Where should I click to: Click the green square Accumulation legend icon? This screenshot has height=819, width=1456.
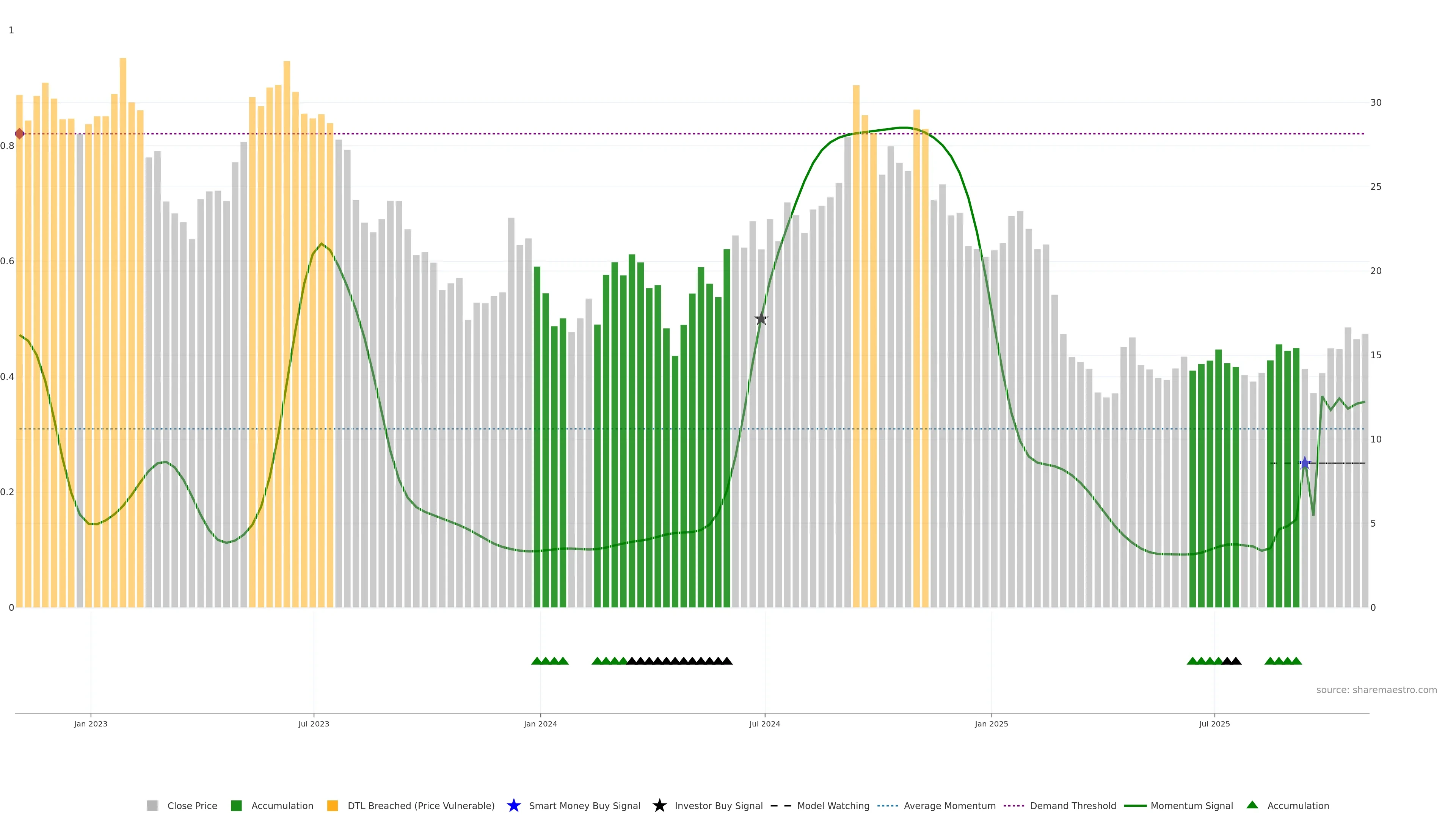coord(236,805)
